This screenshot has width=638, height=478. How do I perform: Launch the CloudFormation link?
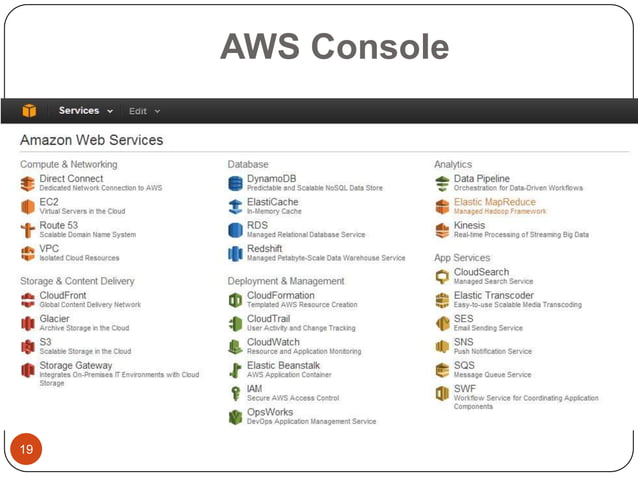[x=281, y=295]
